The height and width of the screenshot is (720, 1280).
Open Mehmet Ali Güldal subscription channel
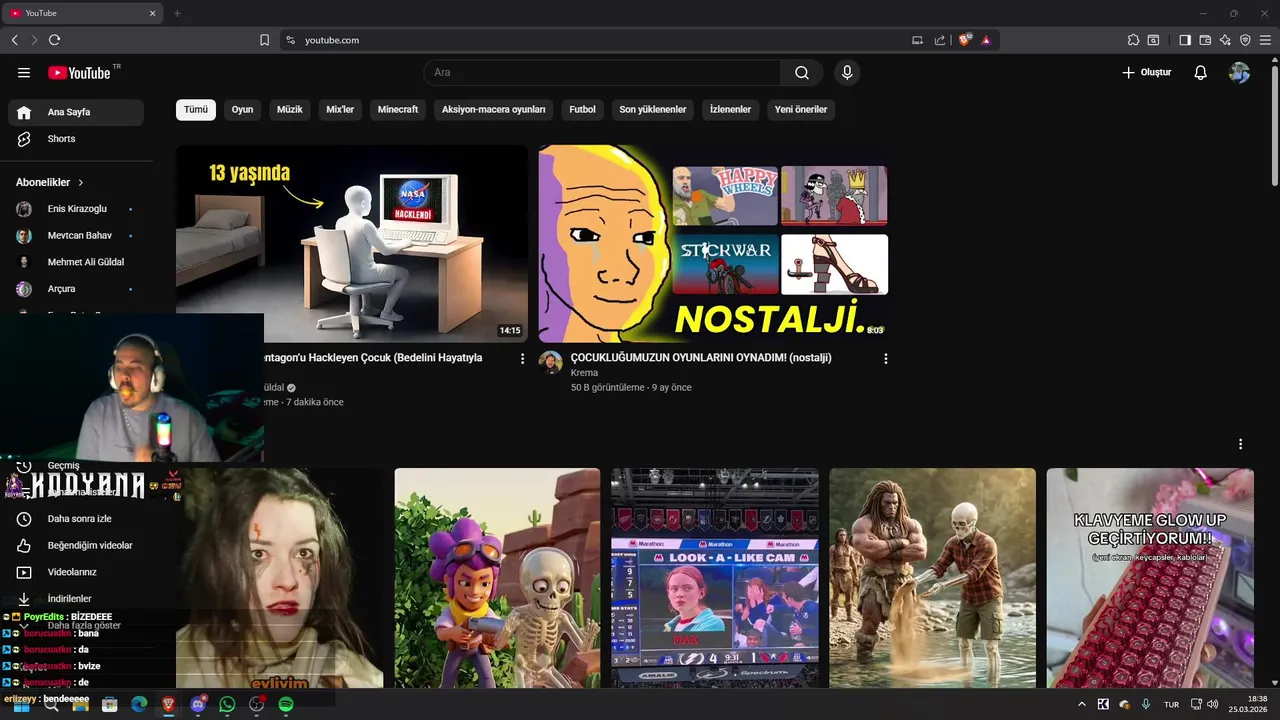(76, 262)
